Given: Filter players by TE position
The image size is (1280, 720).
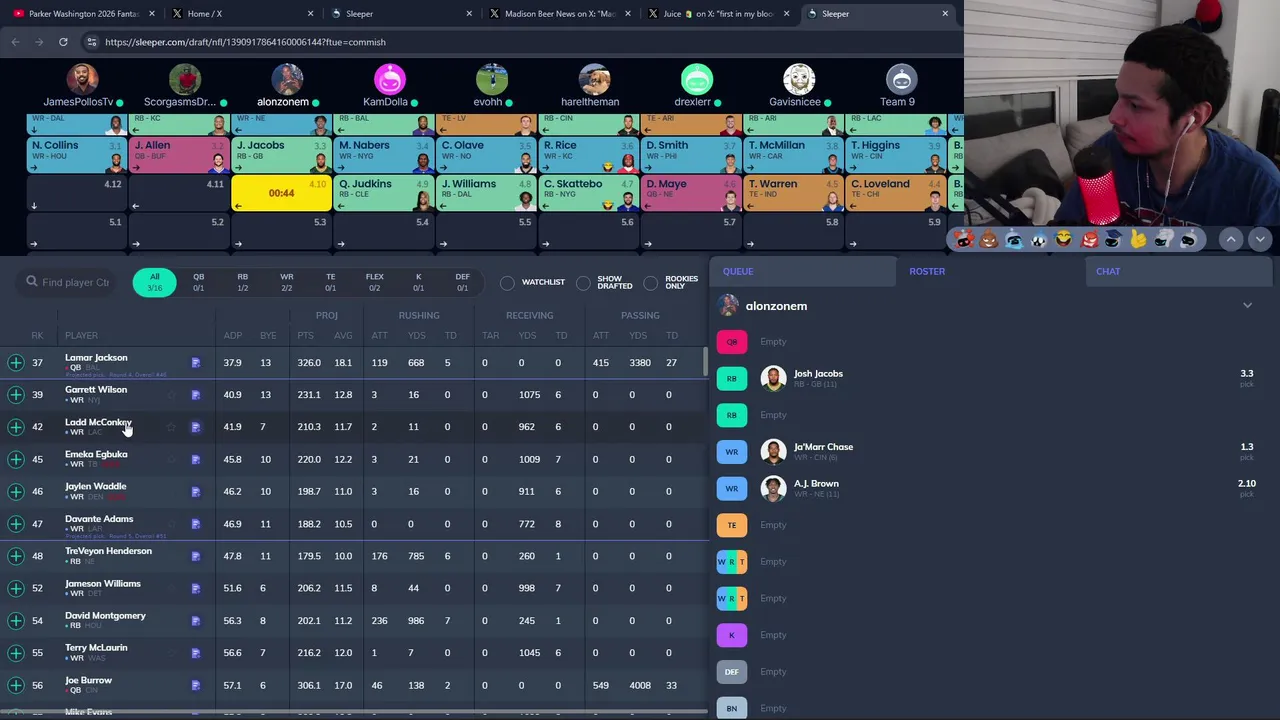Looking at the screenshot, I should pyautogui.click(x=330, y=282).
